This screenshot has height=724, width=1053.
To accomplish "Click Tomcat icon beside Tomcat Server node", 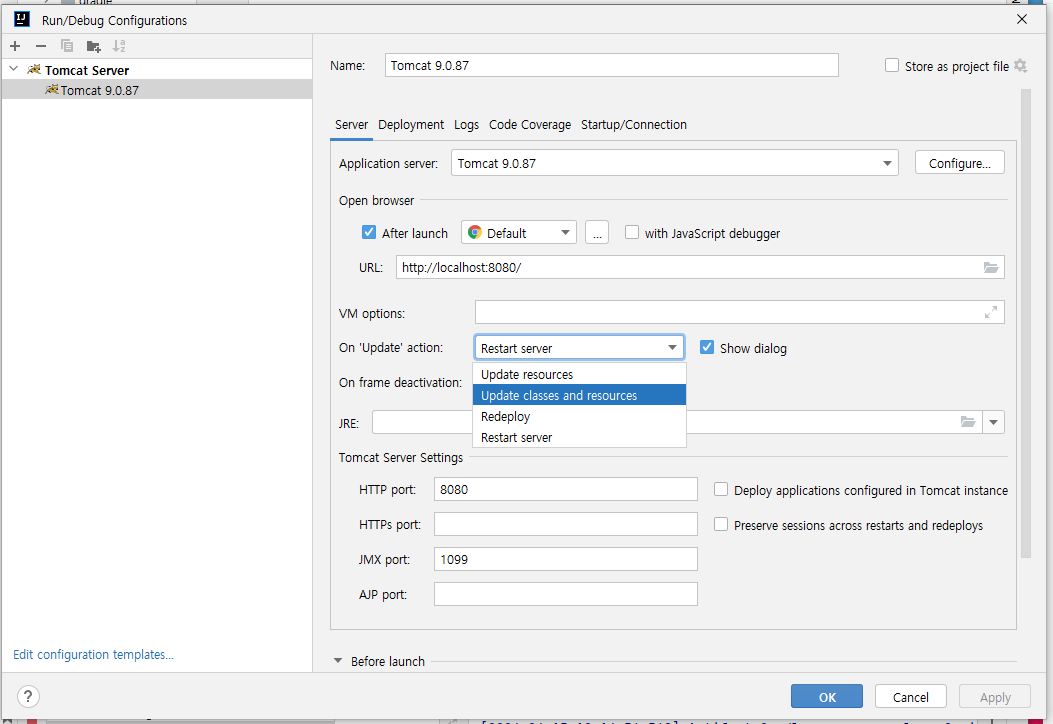I will click(34, 69).
